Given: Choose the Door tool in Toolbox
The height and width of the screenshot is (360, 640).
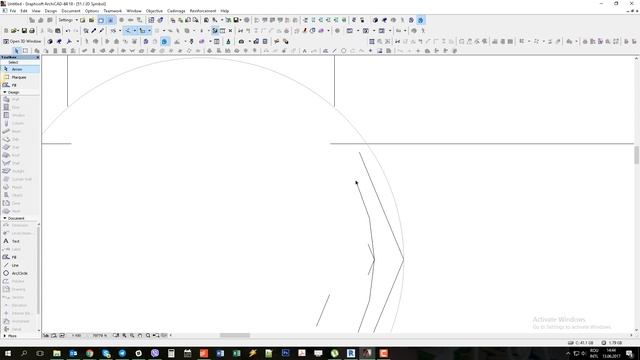Looking at the screenshot, I should click(20, 107).
